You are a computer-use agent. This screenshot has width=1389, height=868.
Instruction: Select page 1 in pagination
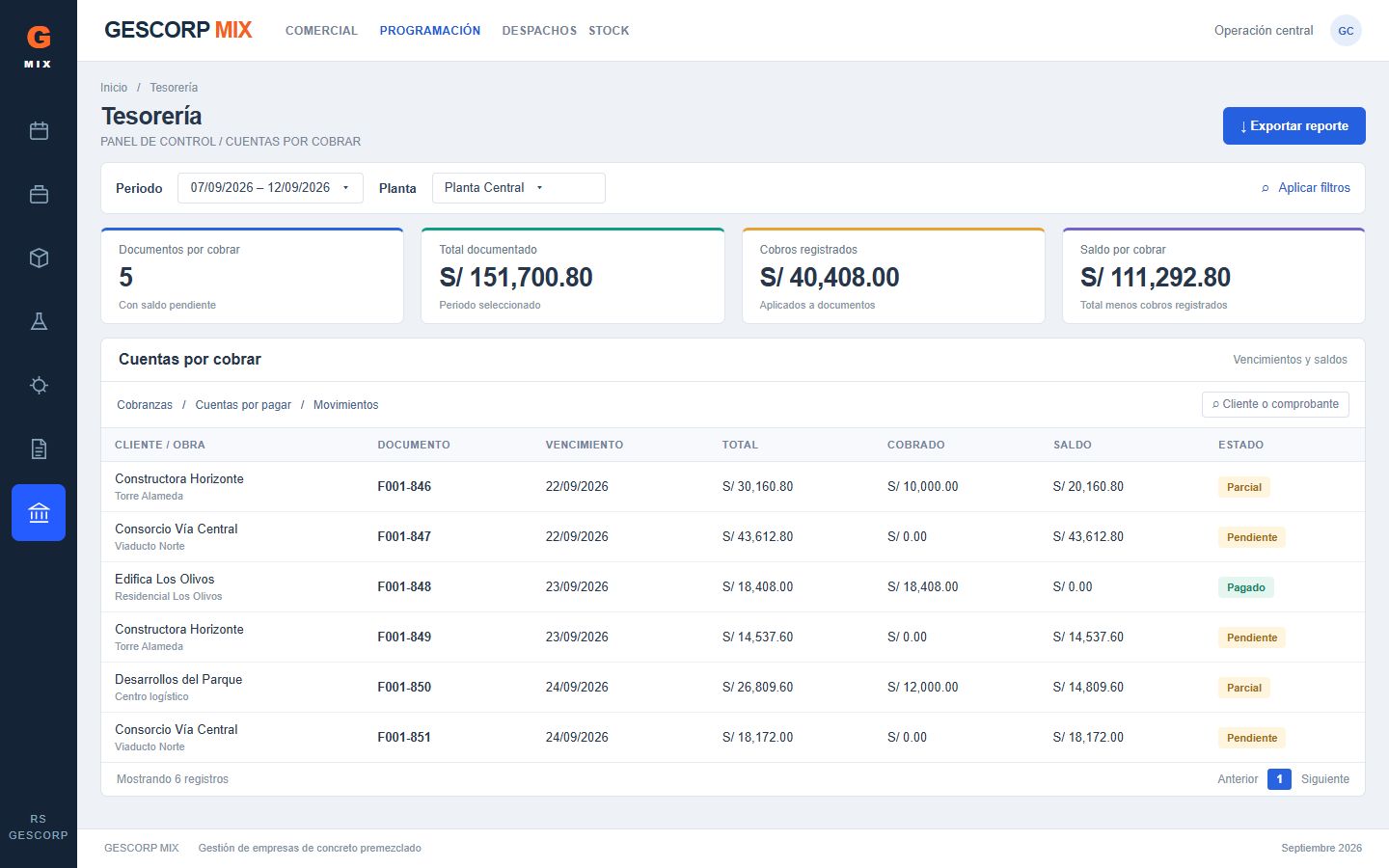(1279, 779)
